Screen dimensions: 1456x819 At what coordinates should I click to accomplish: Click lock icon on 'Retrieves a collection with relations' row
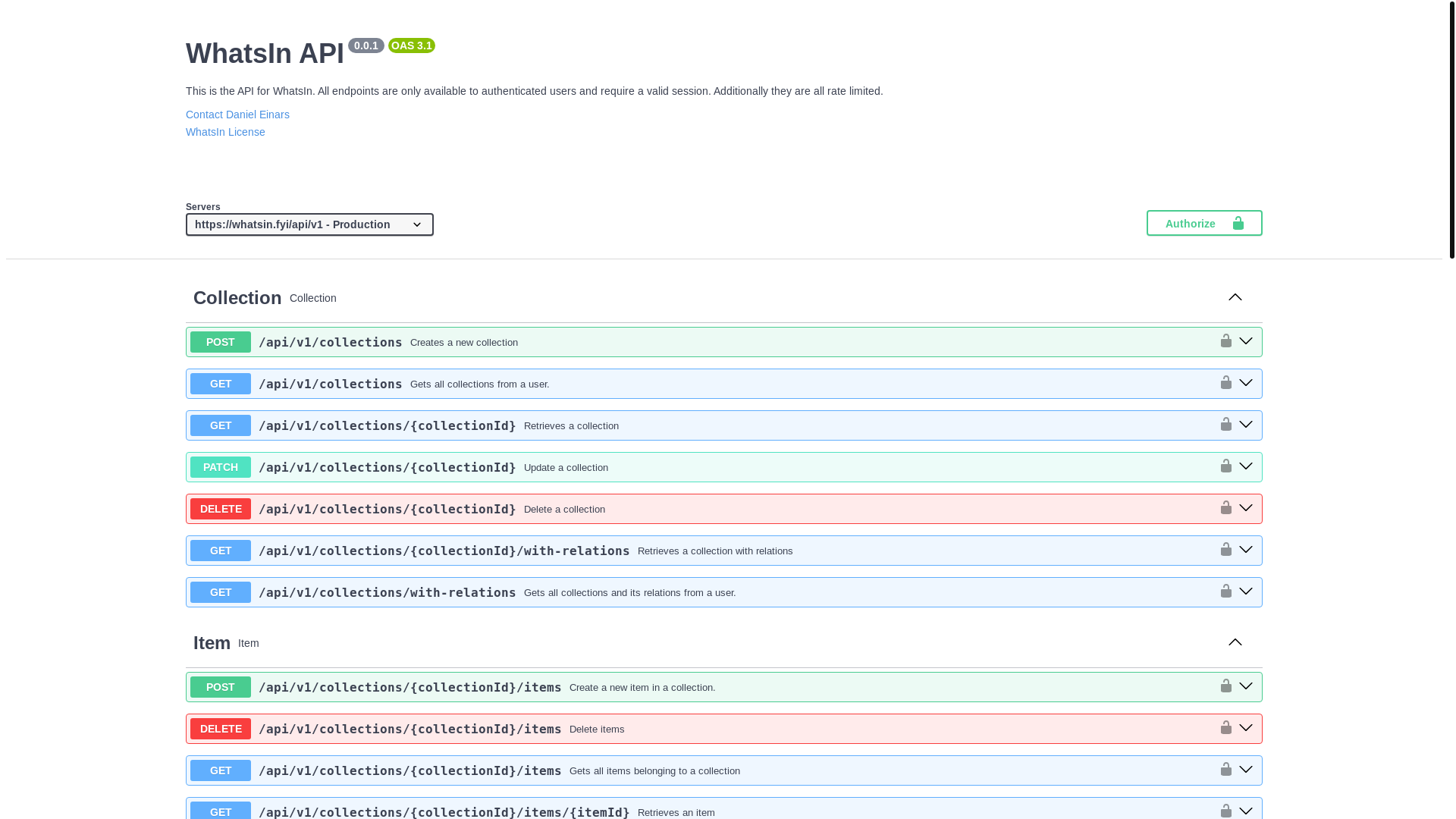(1225, 550)
